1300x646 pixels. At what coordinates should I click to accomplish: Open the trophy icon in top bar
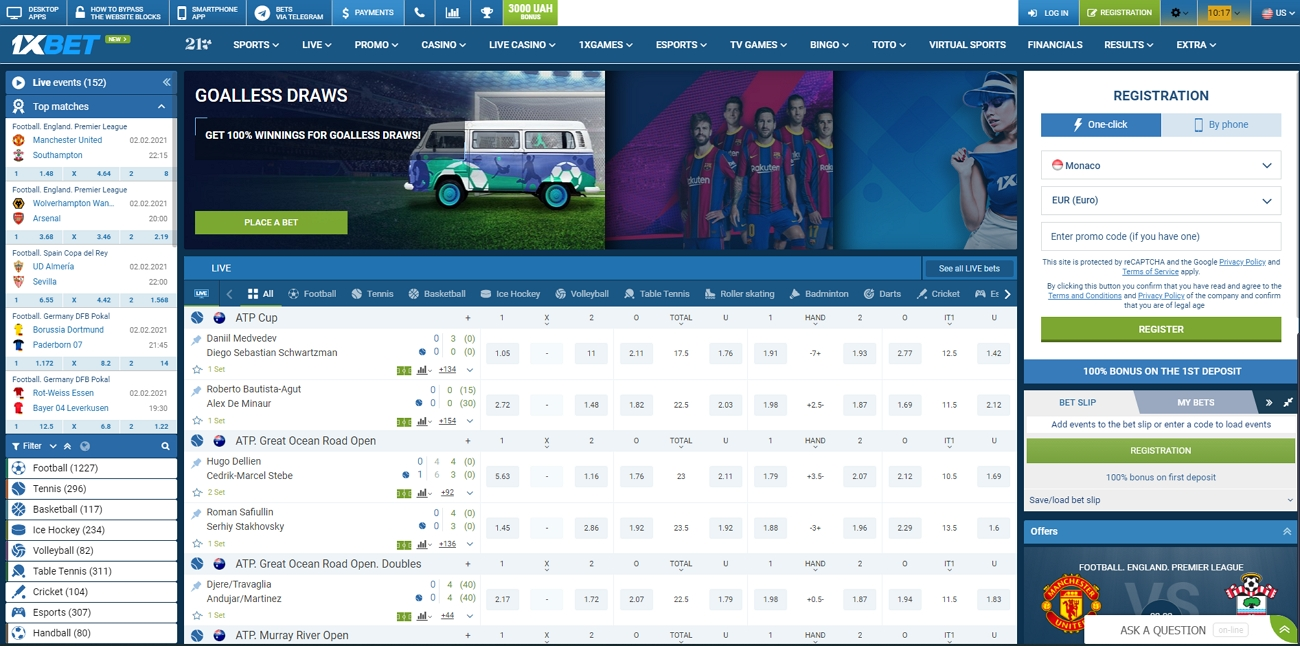point(486,13)
